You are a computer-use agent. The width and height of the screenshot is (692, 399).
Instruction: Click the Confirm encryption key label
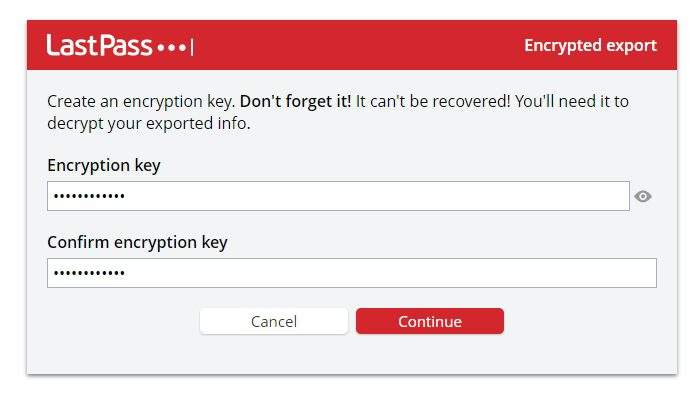137,242
